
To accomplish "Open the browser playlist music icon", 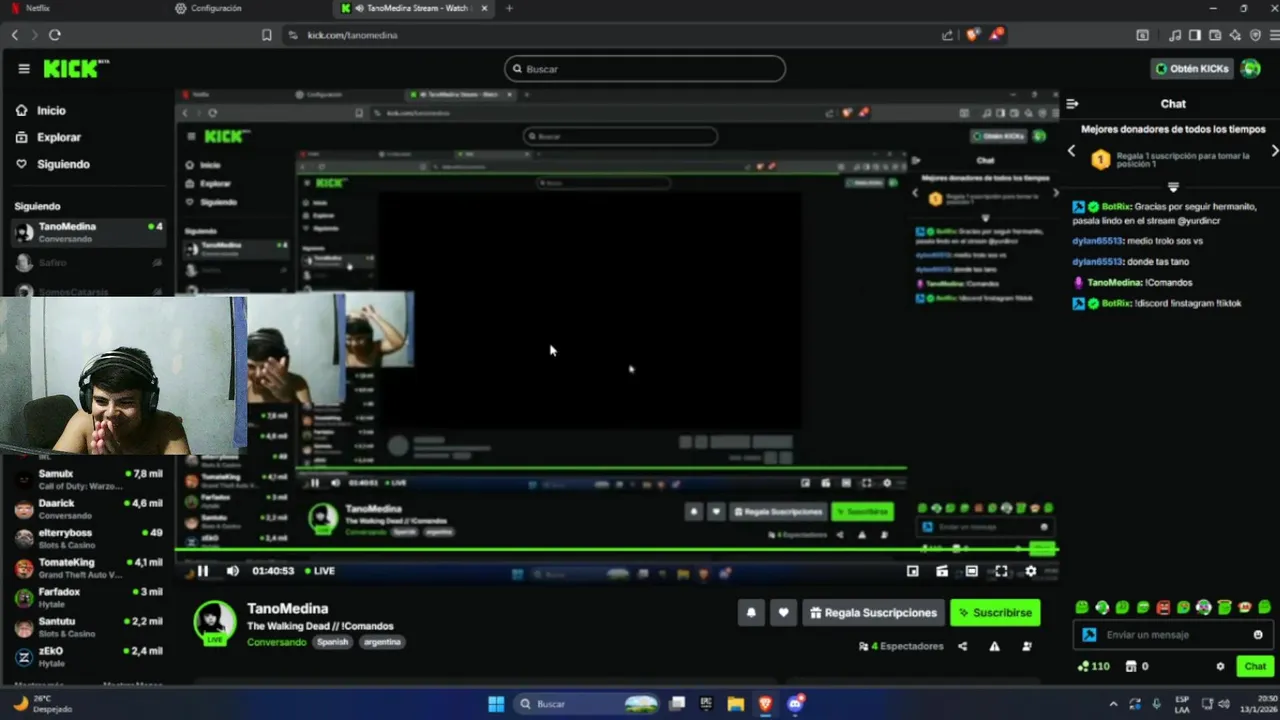I will click(1175, 35).
